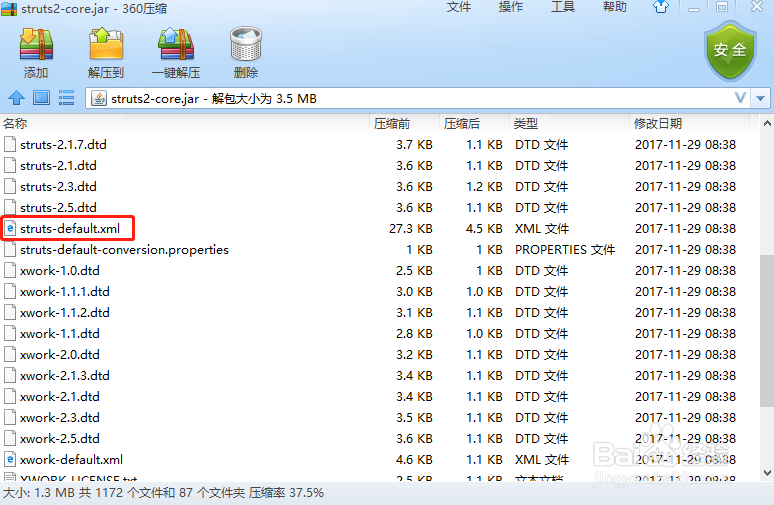This screenshot has width=774, height=505.
Task: Select the struts-2.1.7.dtd file name
Action: pos(63,145)
